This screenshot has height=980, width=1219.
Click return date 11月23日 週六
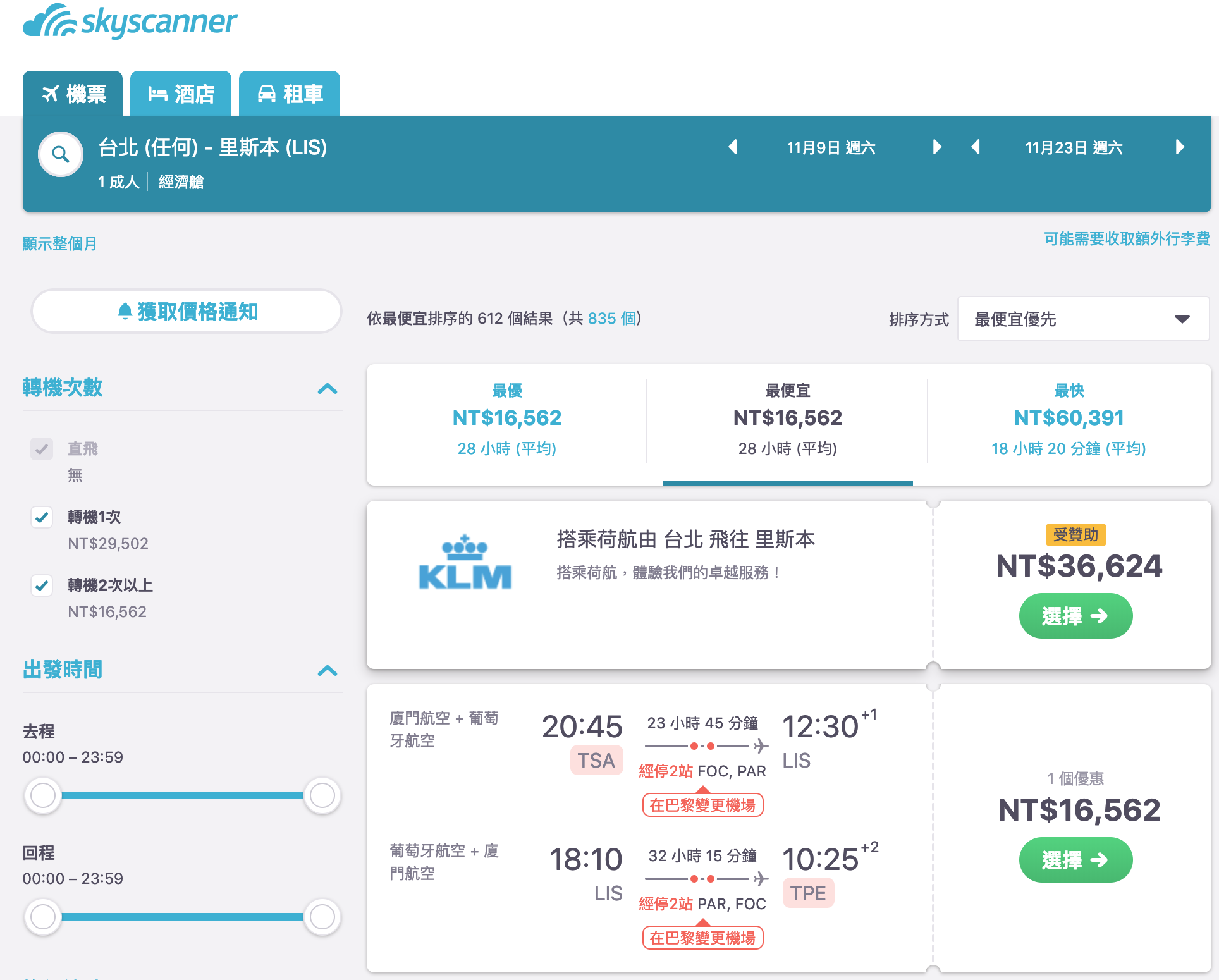tap(1074, 147)
